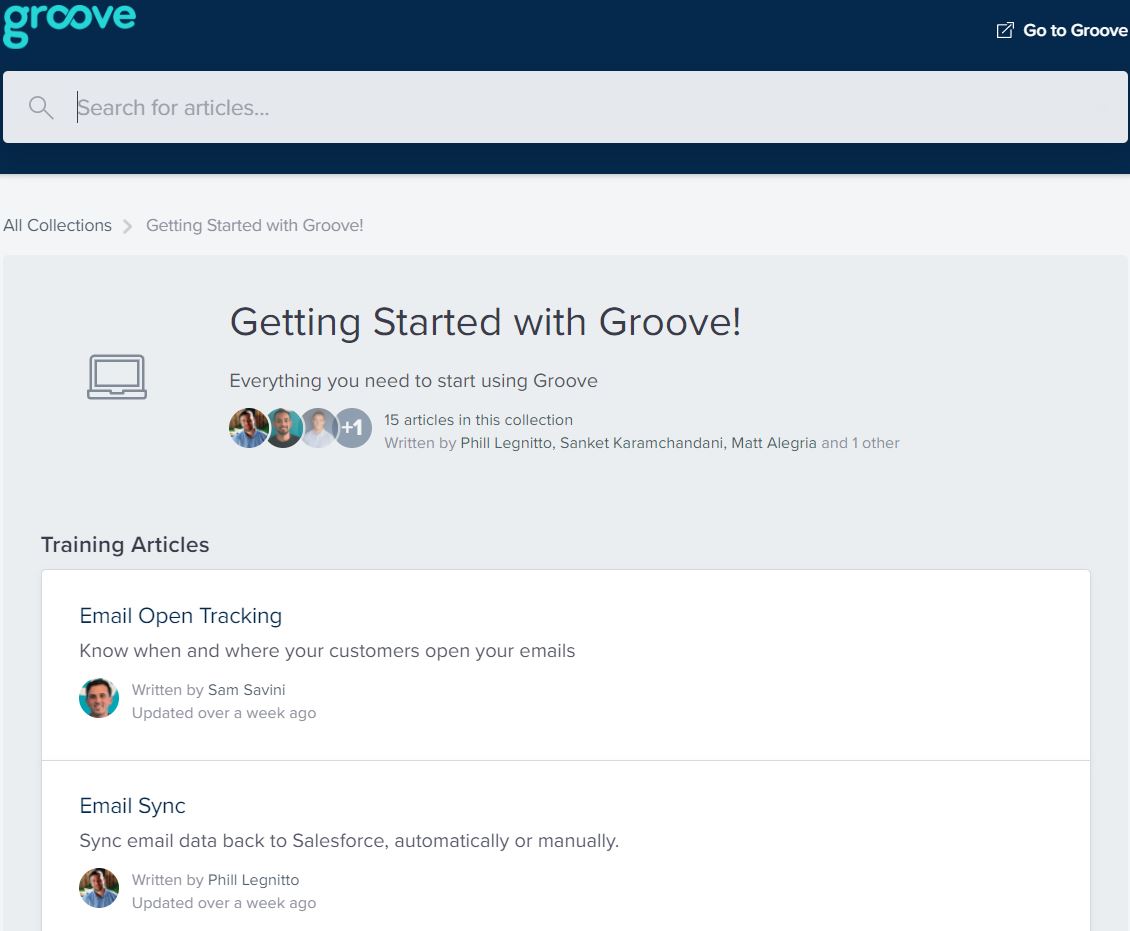Open the Email Sync article
The image size is (1130, 931).
point(133,806)
